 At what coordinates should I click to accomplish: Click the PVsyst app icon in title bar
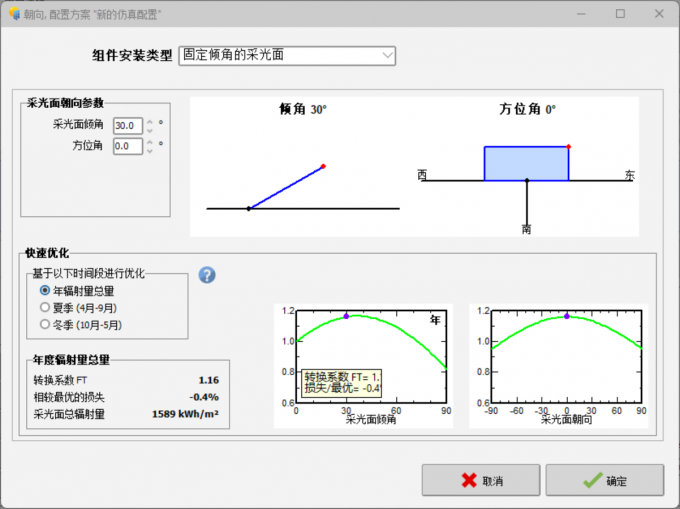[x=14, y=14]
